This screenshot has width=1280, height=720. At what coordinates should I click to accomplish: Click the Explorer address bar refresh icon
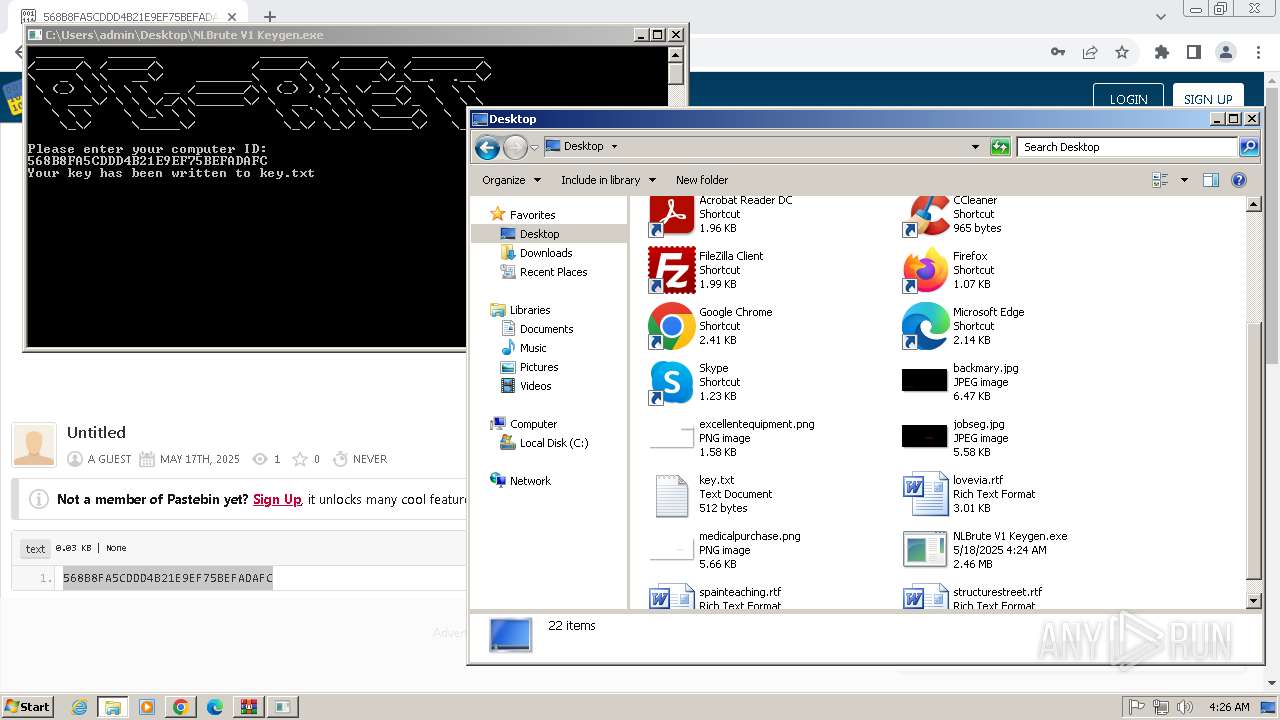(1000, 147)
